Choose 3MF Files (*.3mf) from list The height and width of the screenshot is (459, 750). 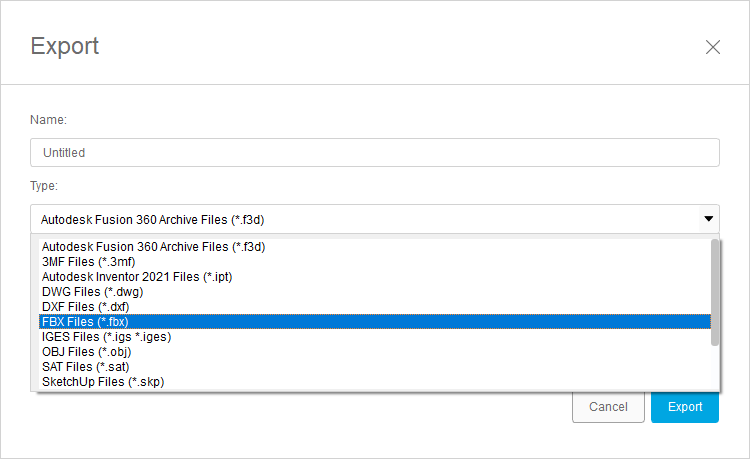point(375,262)
